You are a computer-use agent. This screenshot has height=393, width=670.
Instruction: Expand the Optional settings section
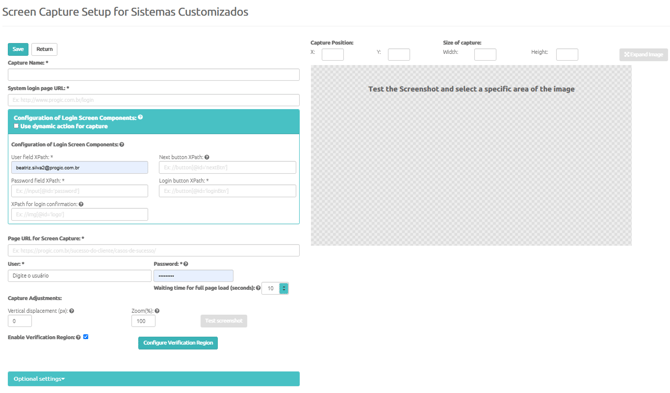[153, 379]
